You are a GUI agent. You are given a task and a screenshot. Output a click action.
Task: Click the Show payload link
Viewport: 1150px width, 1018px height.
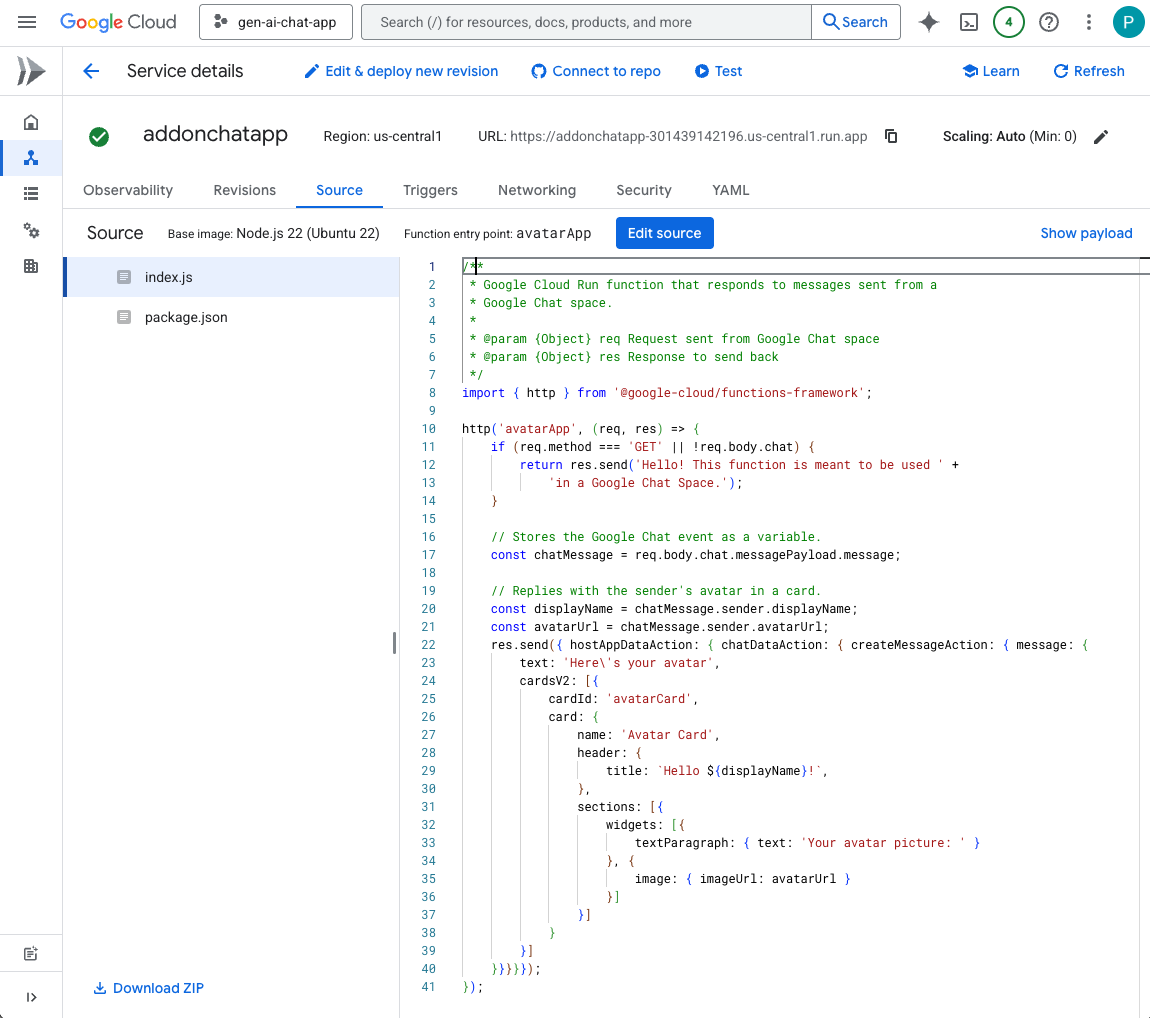1086,233
